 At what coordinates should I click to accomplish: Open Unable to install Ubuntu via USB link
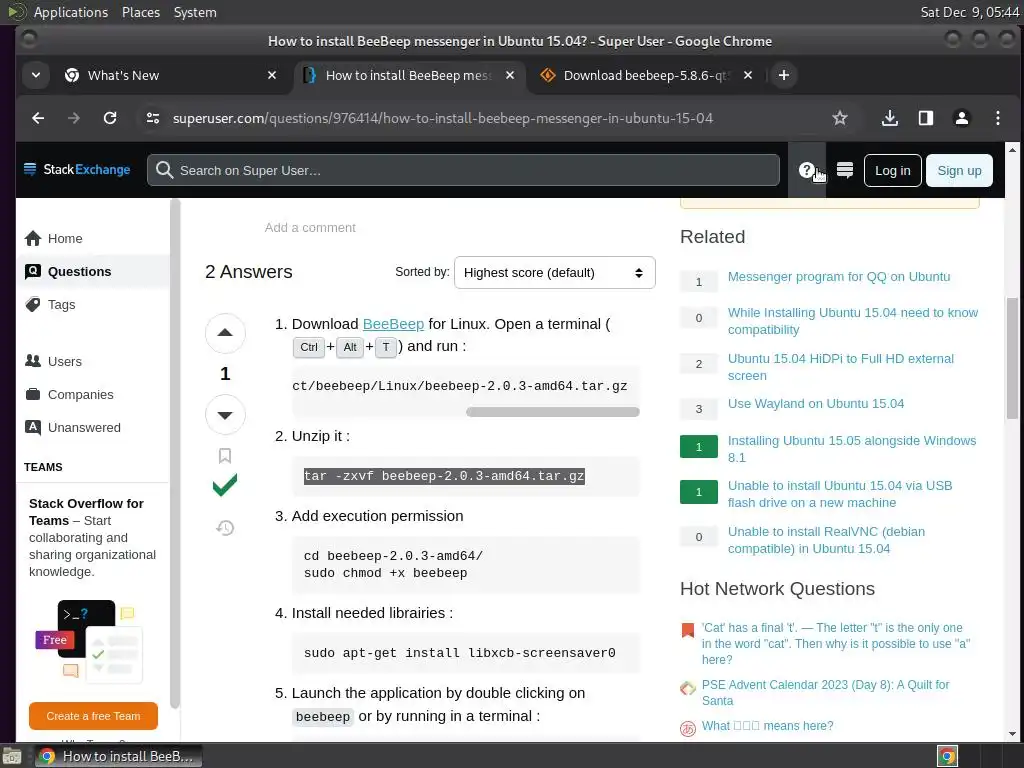click(840, 494)
